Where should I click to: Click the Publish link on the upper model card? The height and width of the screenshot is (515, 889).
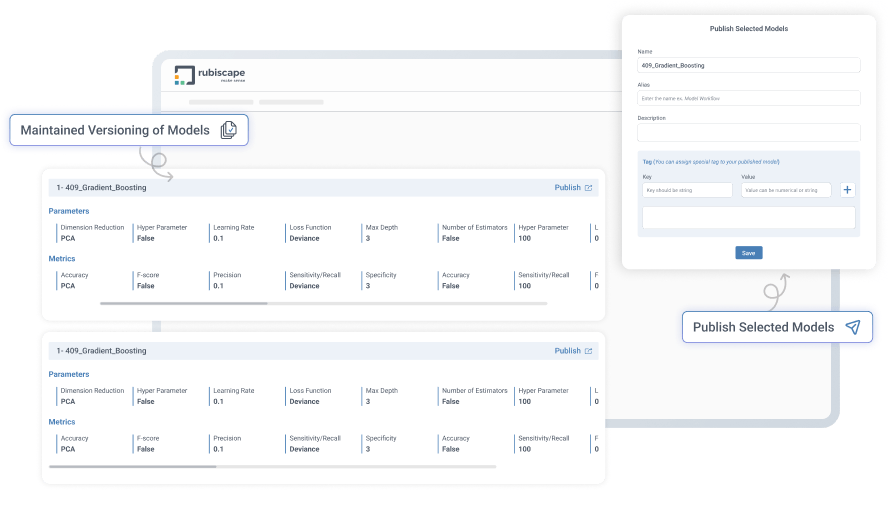tap(568, 188)
